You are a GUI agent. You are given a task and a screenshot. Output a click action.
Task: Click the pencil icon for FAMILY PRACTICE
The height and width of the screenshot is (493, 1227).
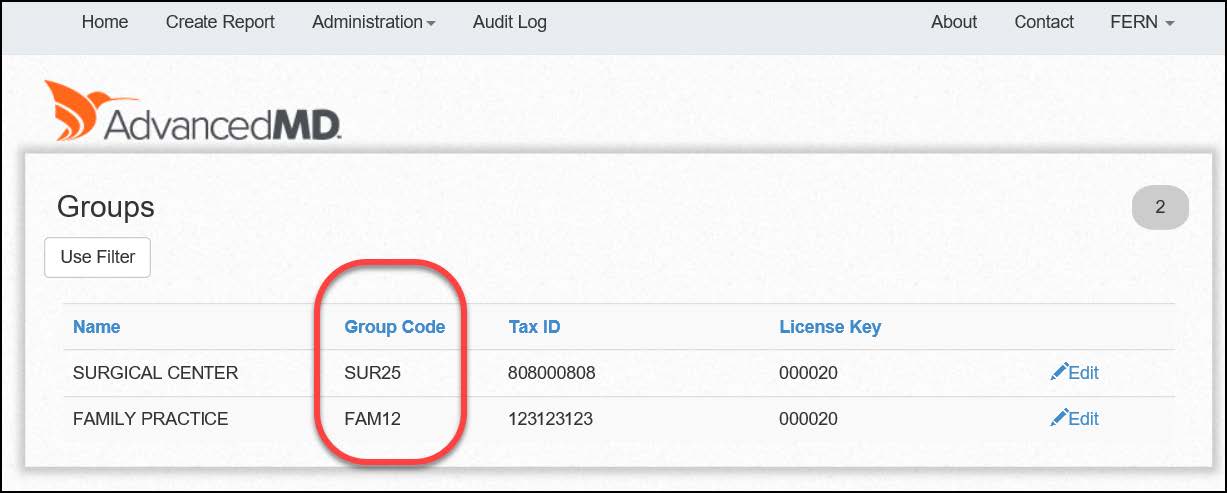click(x=1058, y=419)
